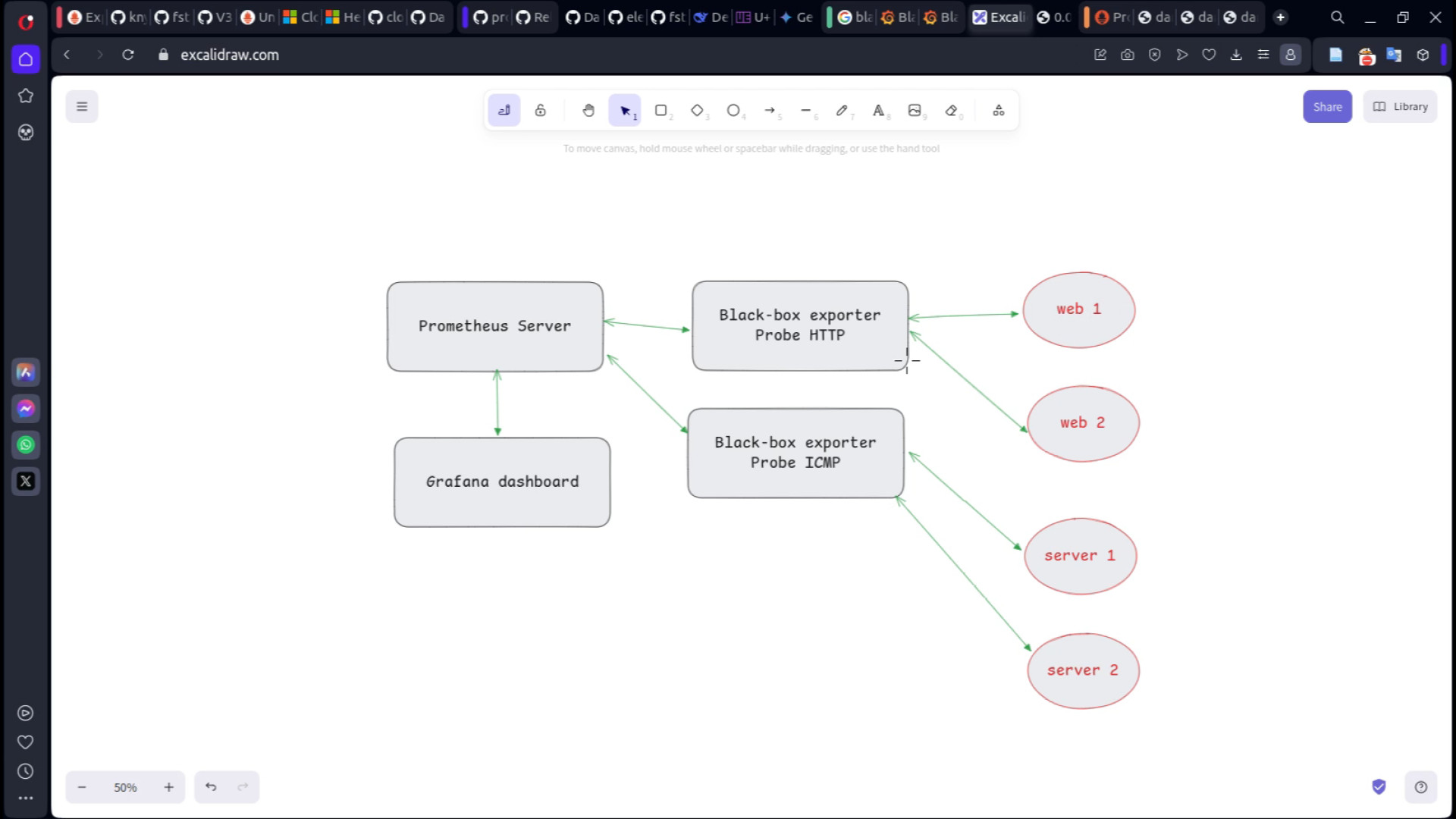Viewport: 1456px width, 819px height.
Task: Select the Draw pencil tool
Action: point(842,111)
